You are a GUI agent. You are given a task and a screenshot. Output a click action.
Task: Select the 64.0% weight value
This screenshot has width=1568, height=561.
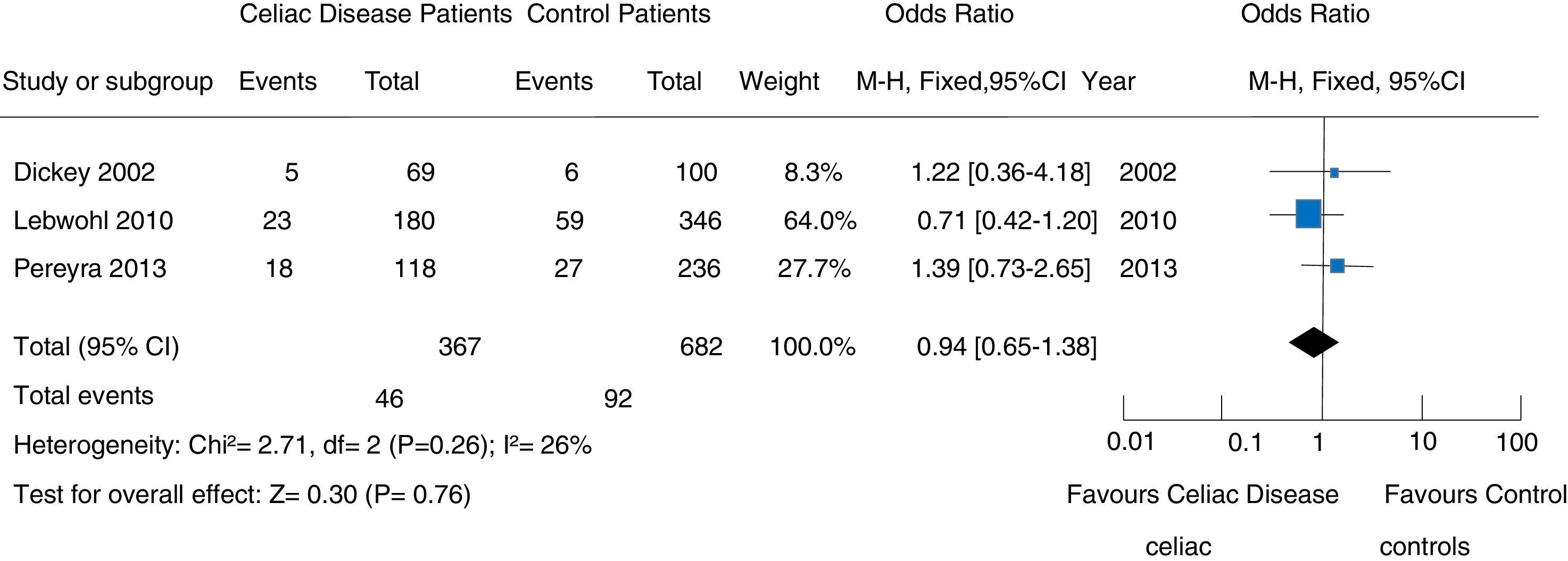tap(820, 220)
